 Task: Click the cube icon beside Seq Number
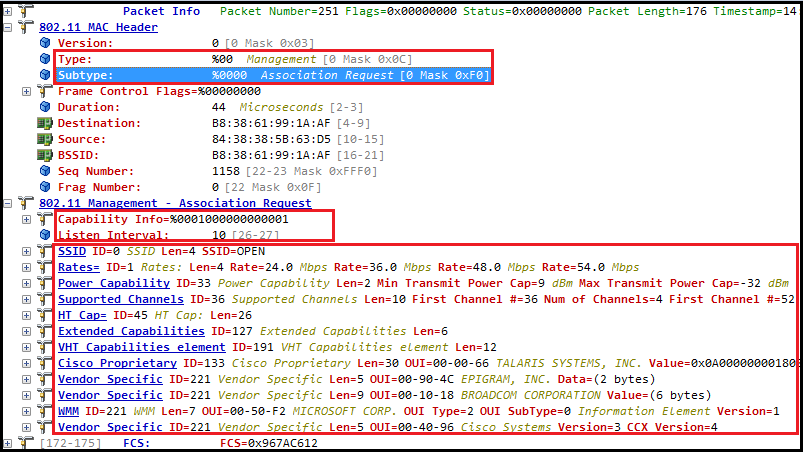point(45,171)
